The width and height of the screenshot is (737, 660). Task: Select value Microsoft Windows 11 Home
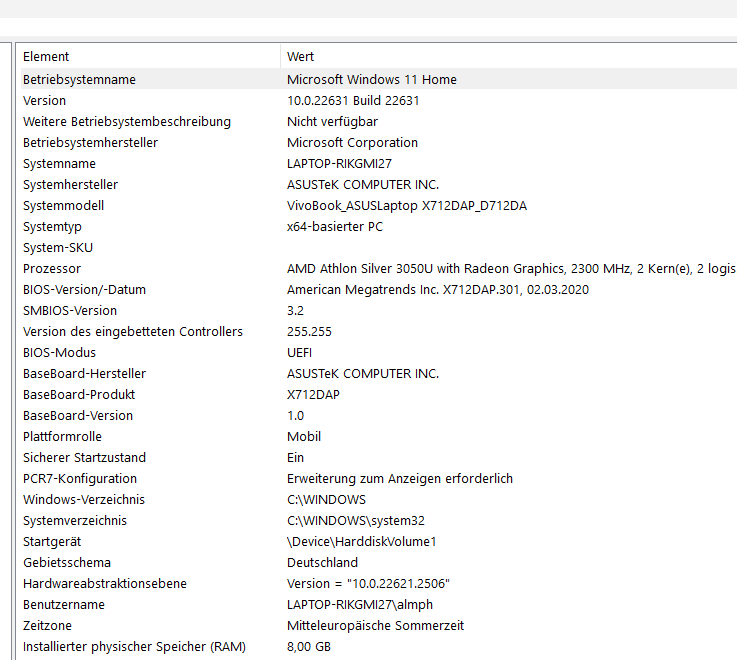[372, 79]
